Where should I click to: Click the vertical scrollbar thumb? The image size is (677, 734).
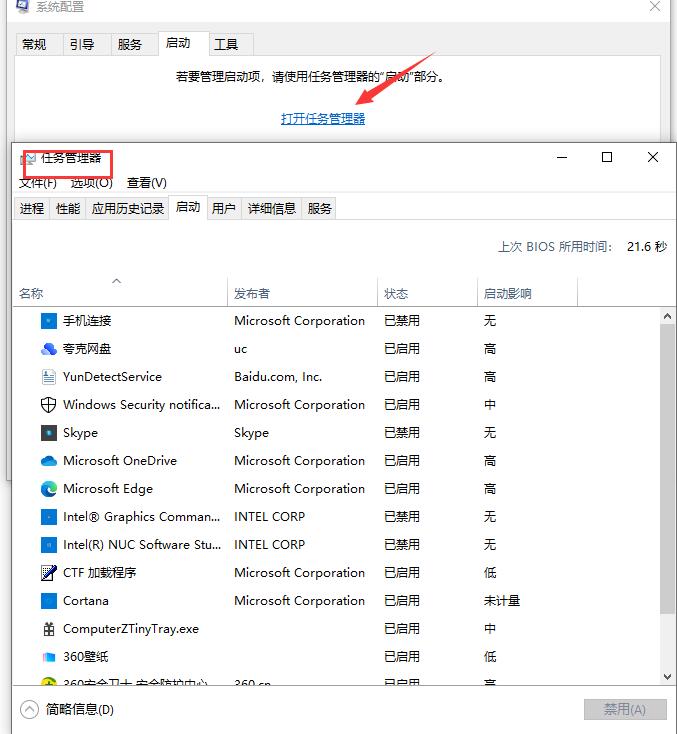[x=667, y=468]
